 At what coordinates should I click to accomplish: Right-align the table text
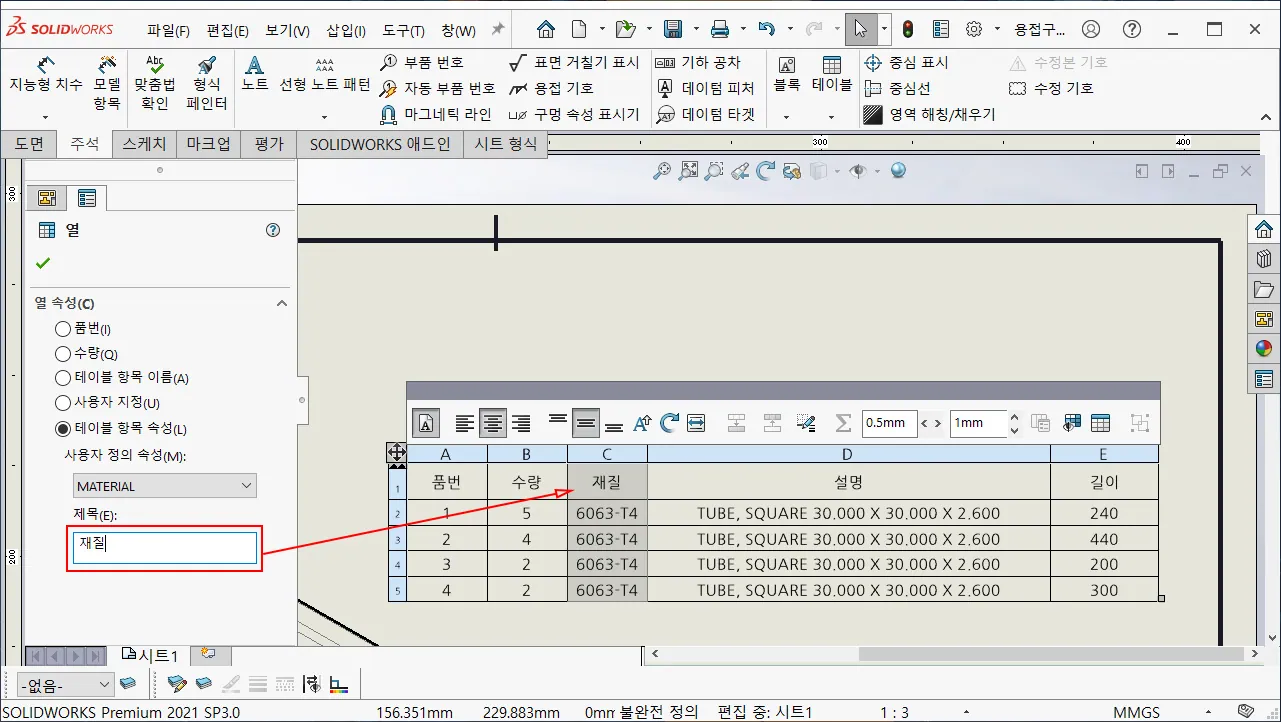click(521, 423)
